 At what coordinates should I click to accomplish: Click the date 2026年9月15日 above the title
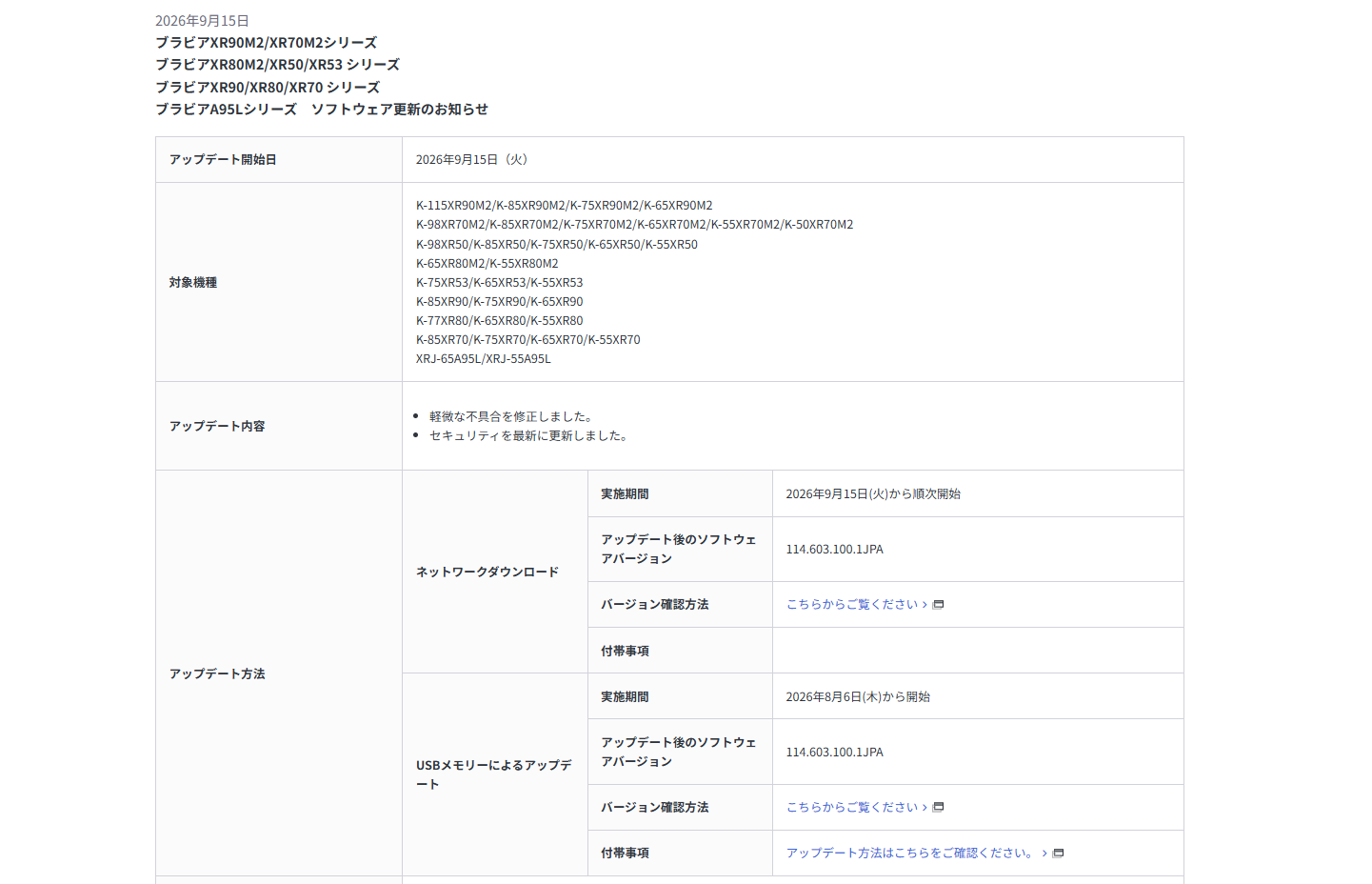point(203,21)
